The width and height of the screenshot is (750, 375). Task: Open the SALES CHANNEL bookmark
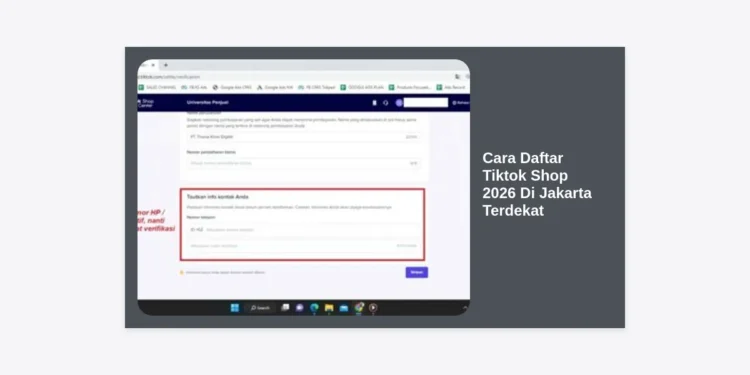click(x=157, y=88)
